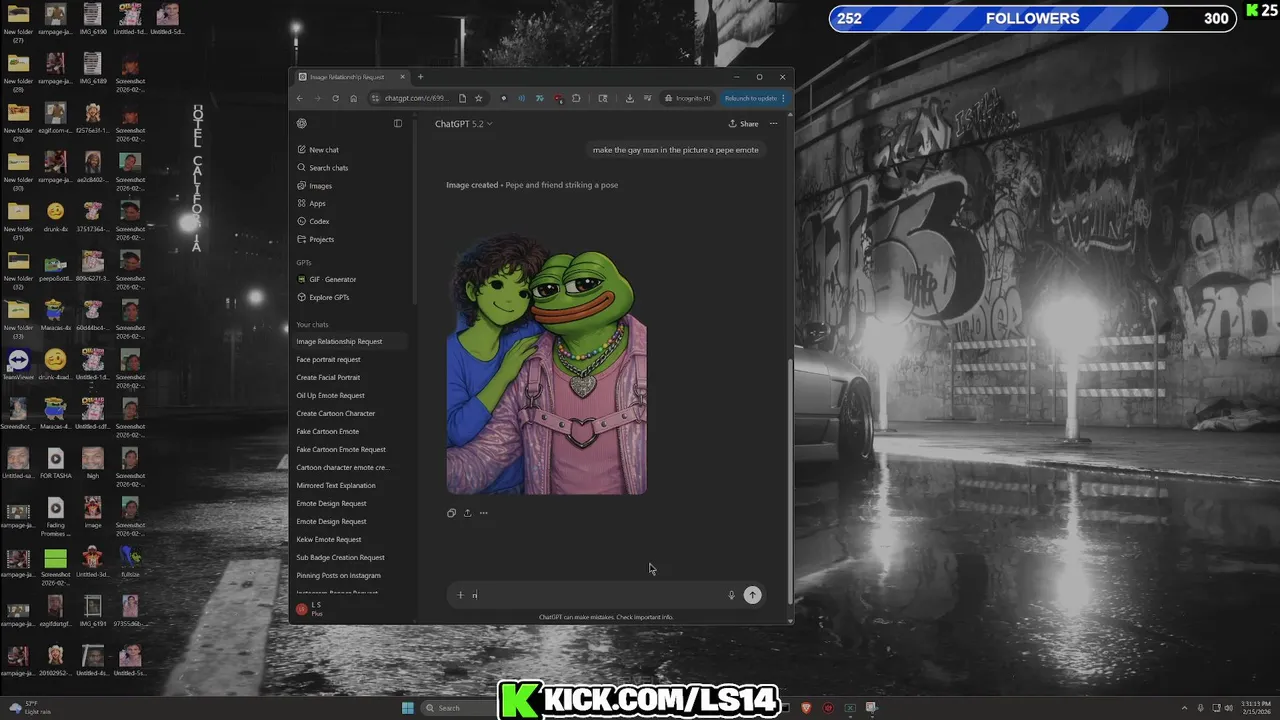Click the Windows taskbar Search box
1280x720 pixels.
460,708
